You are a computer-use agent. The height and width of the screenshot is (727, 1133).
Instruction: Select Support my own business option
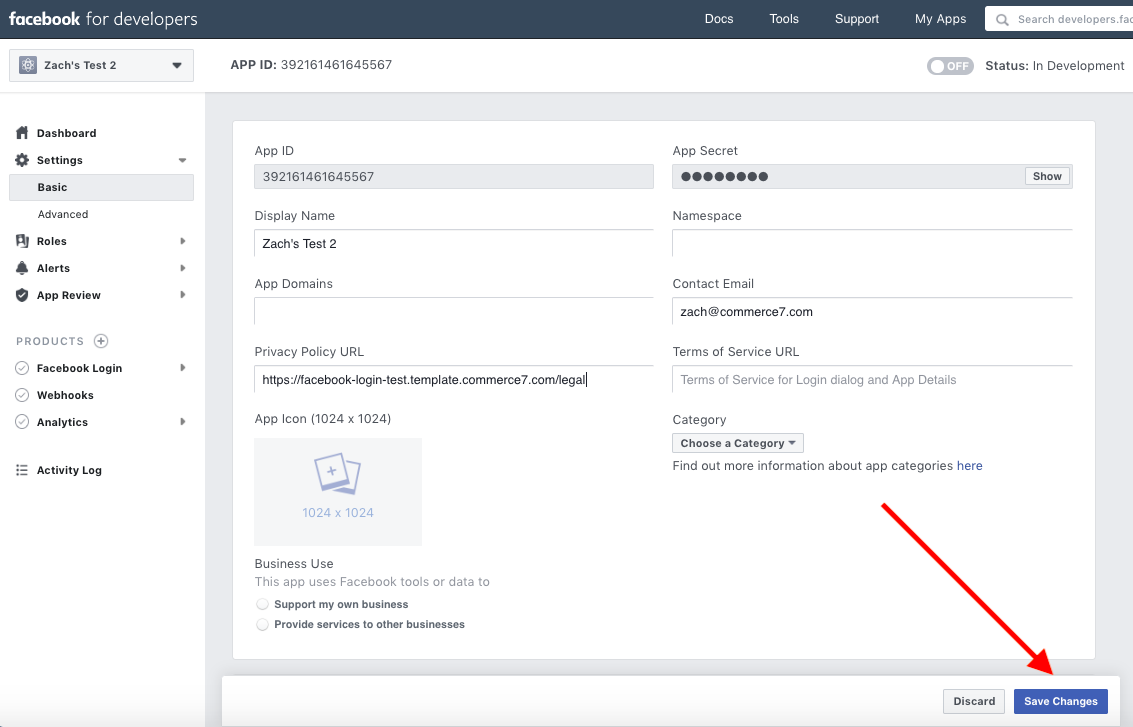[262, 604]
